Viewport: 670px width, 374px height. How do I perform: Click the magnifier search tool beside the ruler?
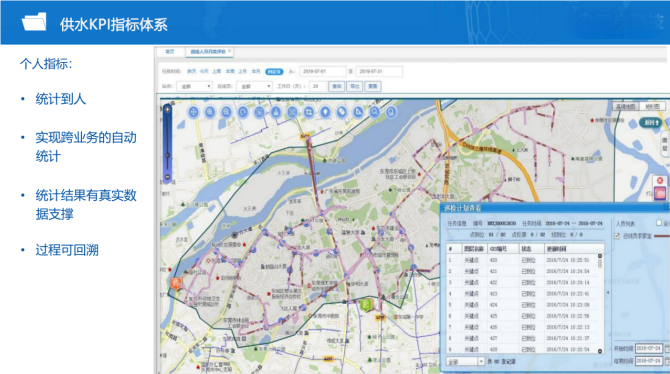375,112
